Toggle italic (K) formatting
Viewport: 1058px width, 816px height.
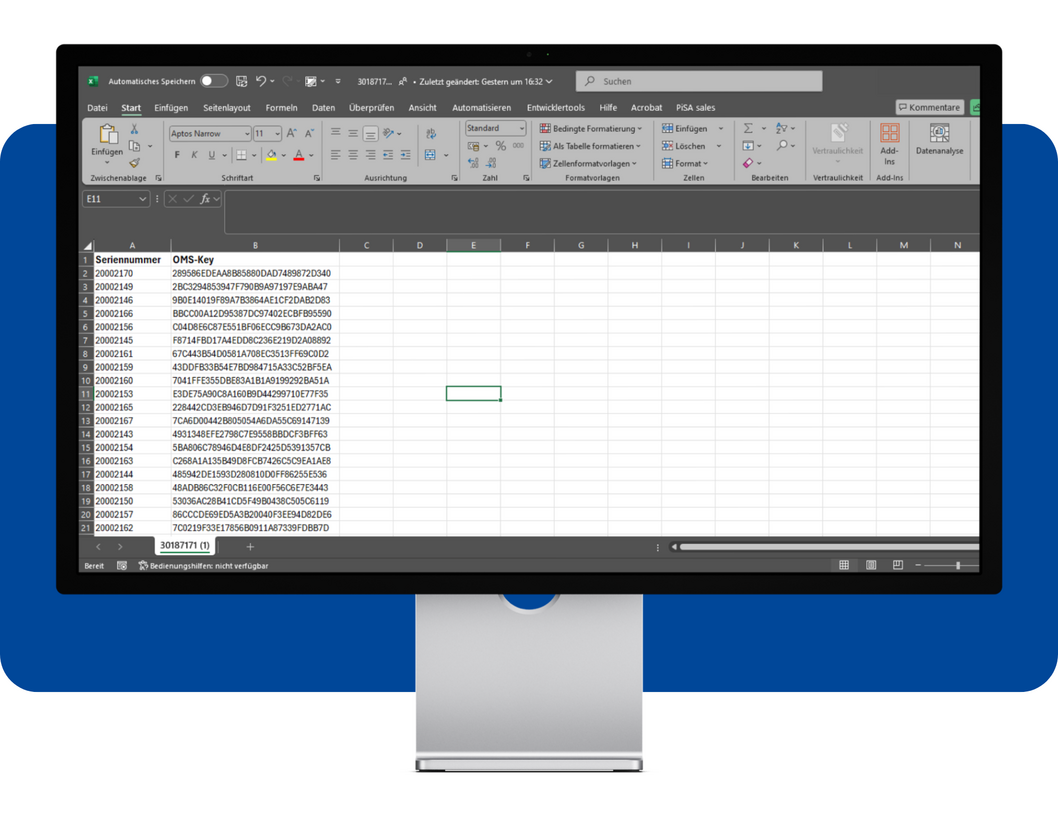pos(194,155)
